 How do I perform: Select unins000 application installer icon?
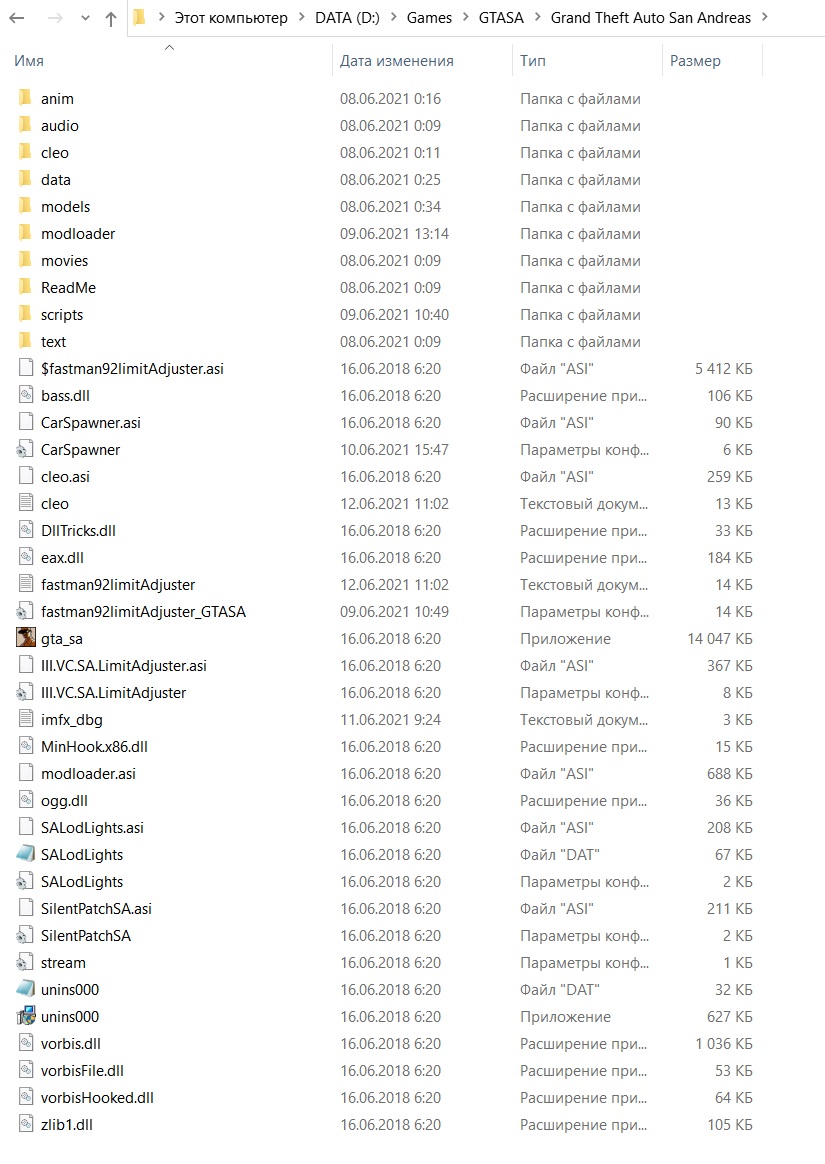pyautogui.click(x=25, y=1016)
